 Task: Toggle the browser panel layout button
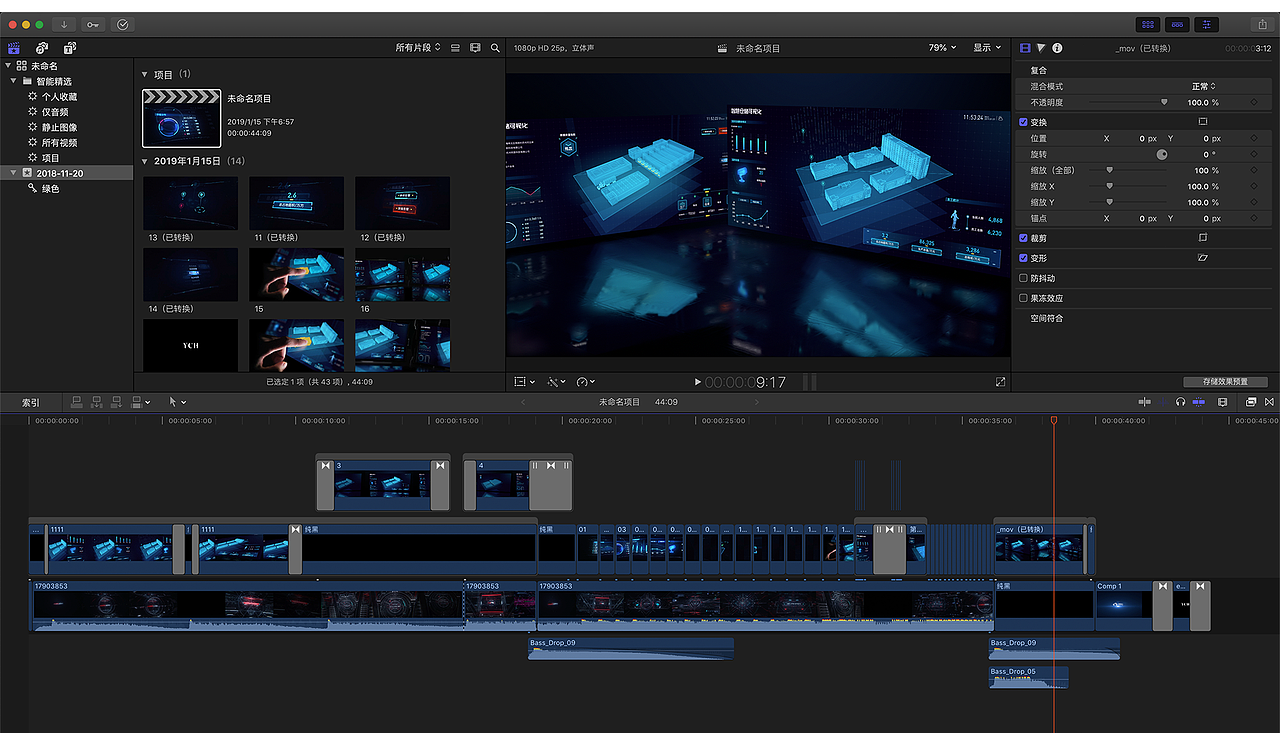click(1148, 24)
